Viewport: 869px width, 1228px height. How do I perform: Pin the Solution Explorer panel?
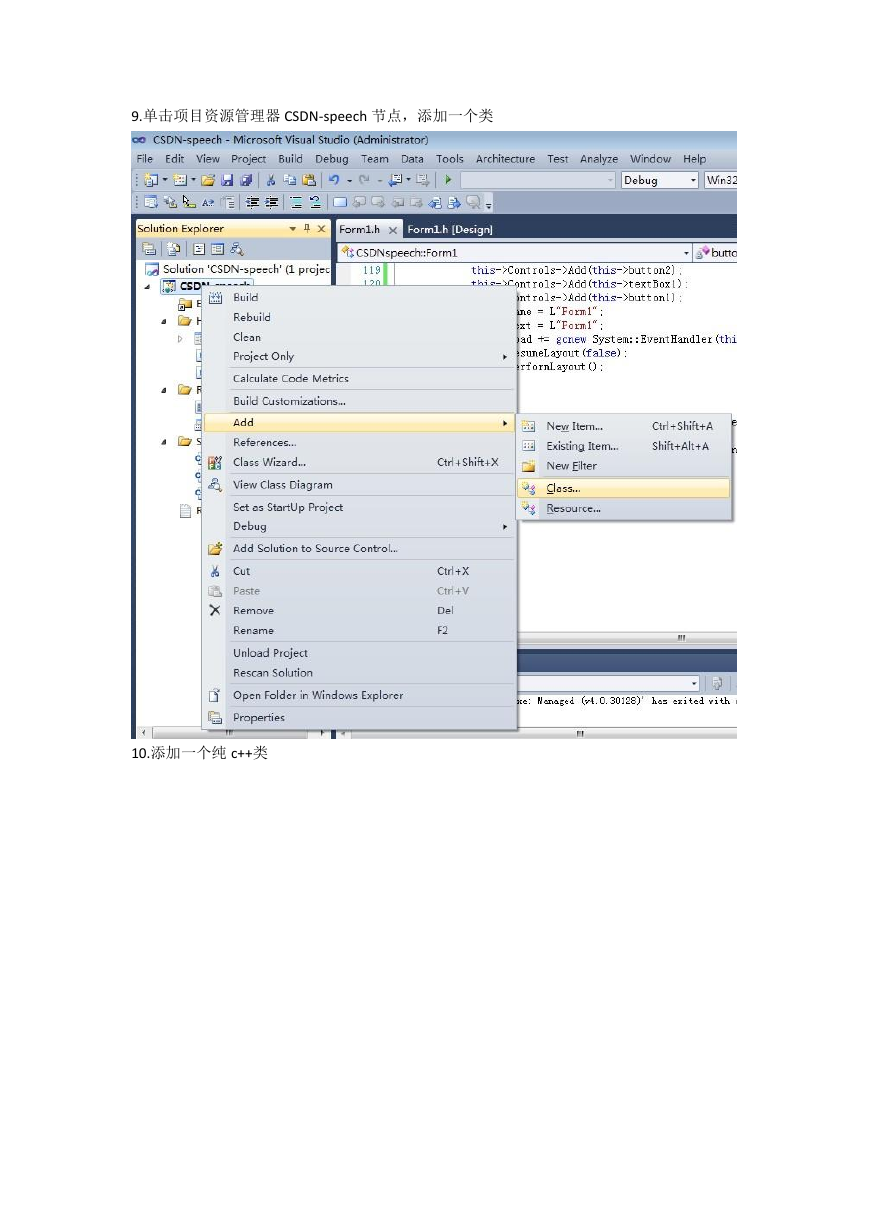(x=306, y=229)
